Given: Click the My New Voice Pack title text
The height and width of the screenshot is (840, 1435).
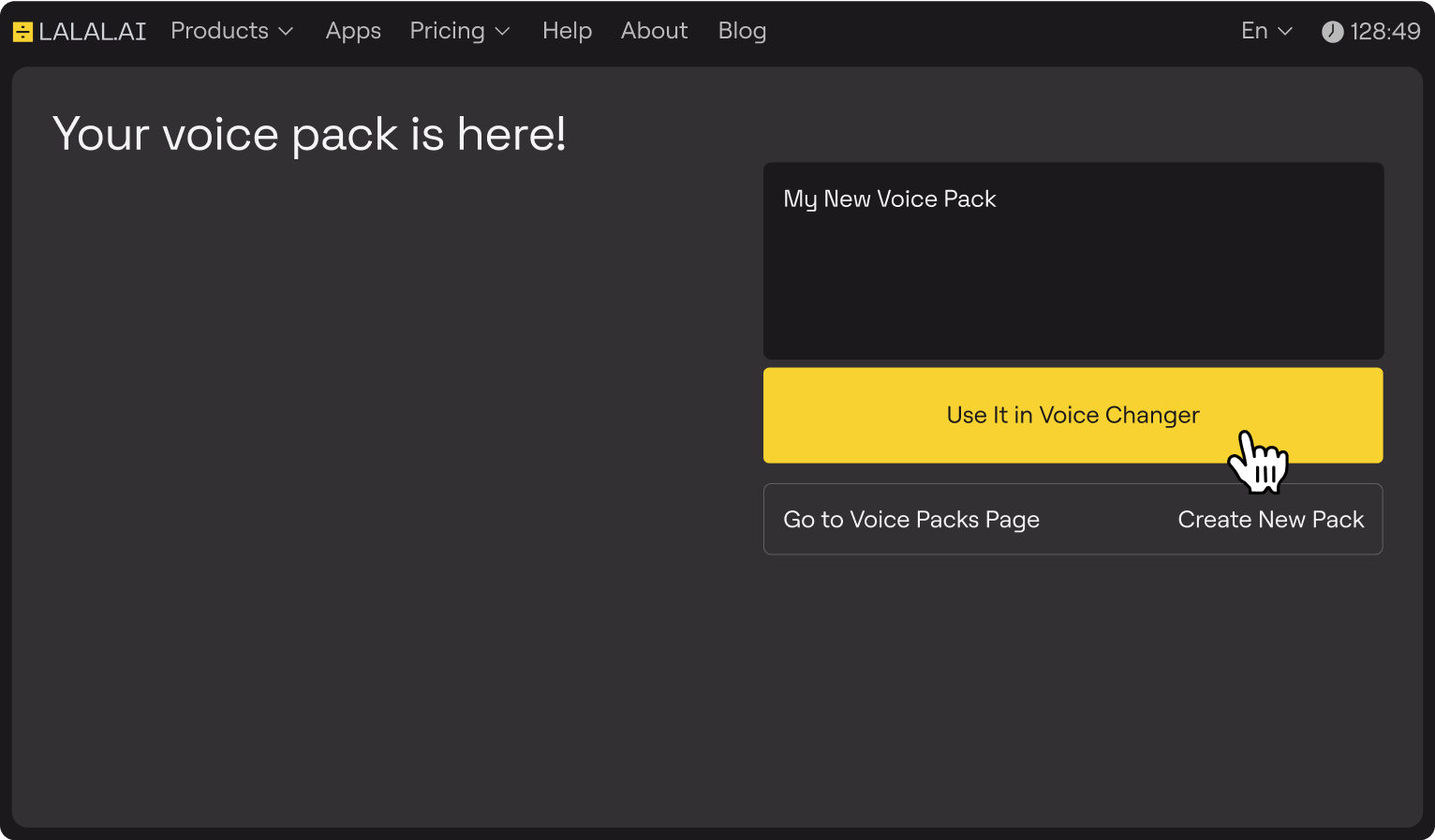Looking at the screenshot, I should pyautogui.click(x=889, y=199).
